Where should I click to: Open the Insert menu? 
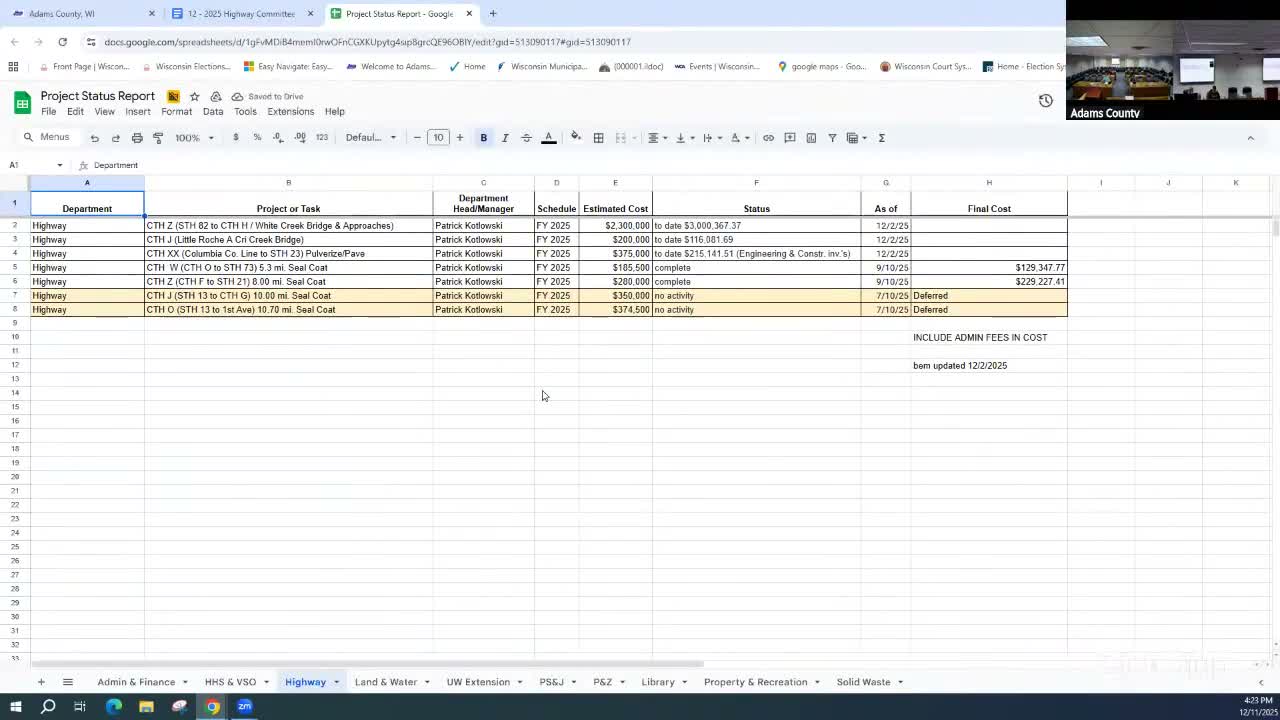pyautogui.click(x=138, y=112)
